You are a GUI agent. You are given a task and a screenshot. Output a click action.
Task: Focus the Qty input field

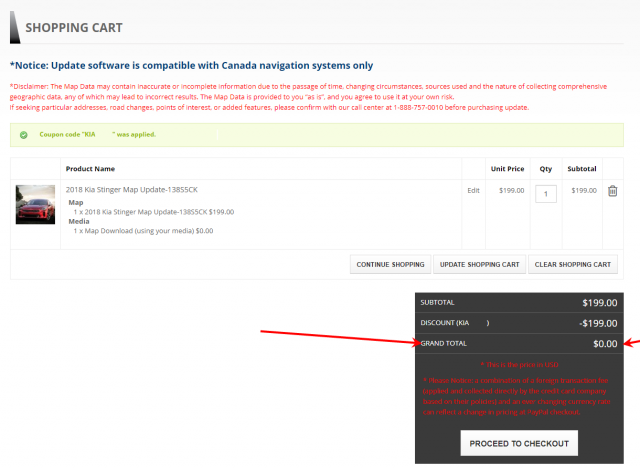[x=546, y=193]
